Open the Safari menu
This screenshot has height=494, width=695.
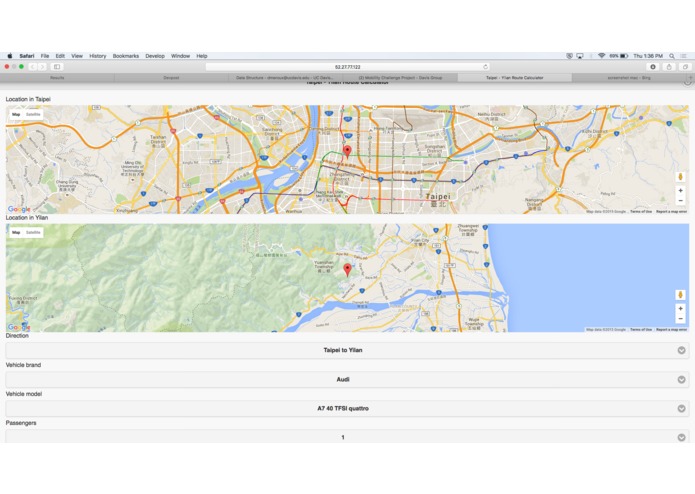pos(27,56)
